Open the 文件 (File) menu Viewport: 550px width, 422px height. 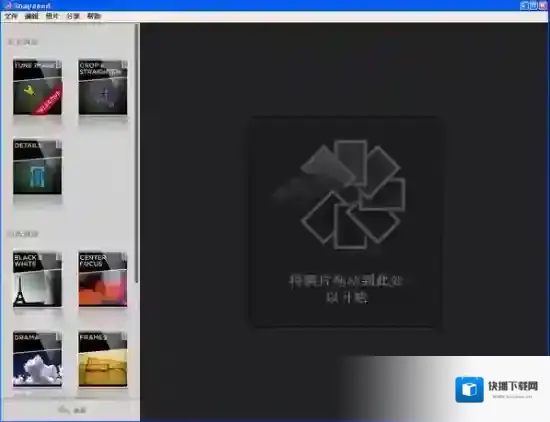coord(11,16)
